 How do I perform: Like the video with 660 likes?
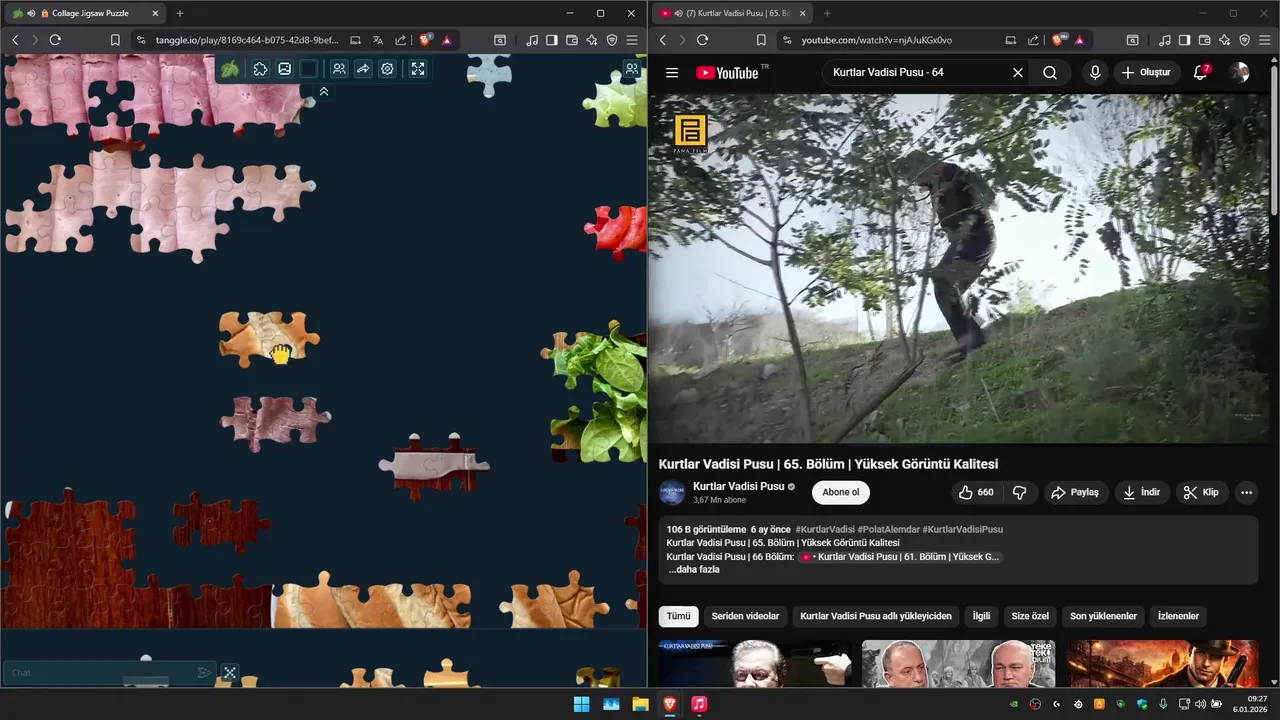(976, 492)
